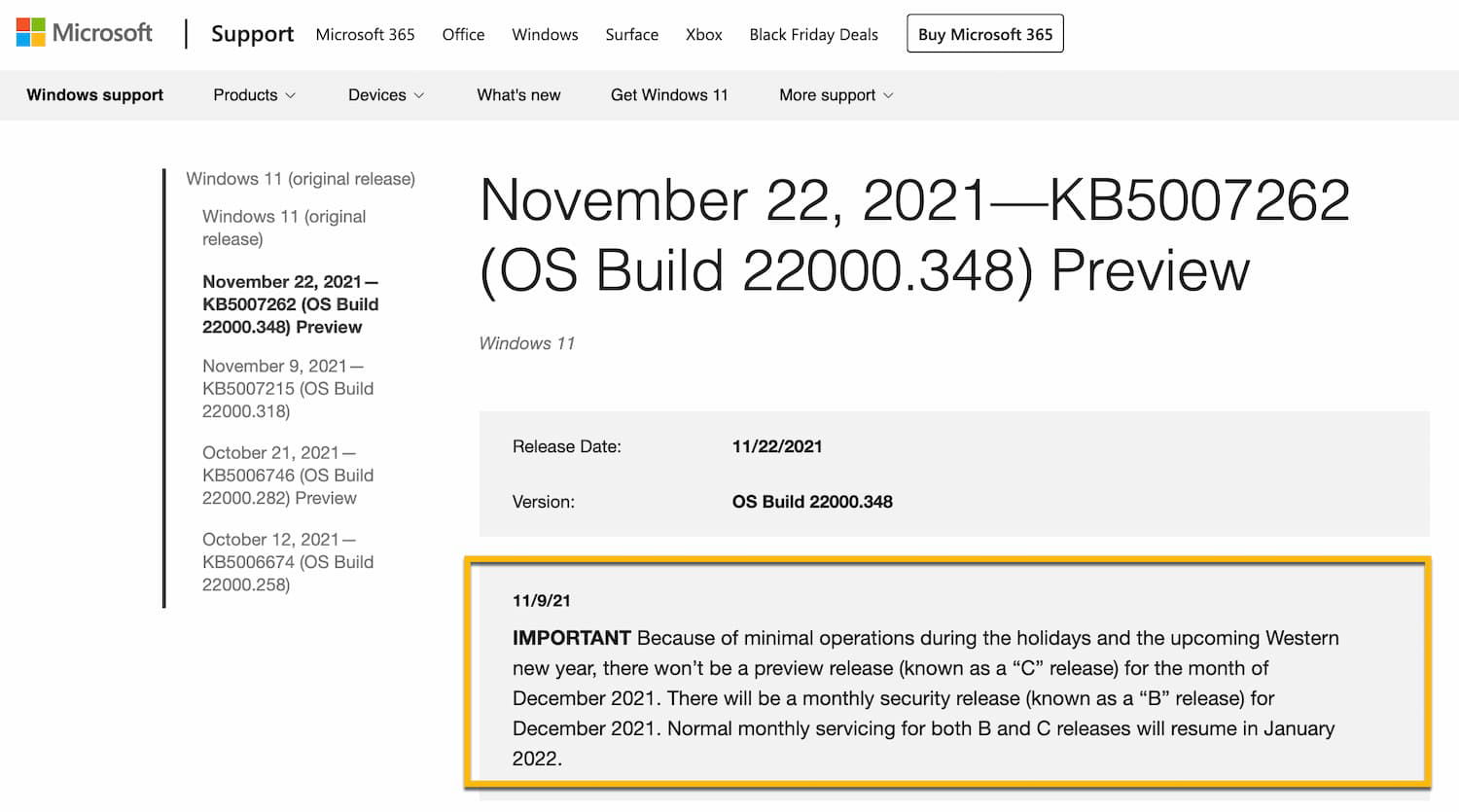Open October 21, 2021 KB5006746 Preview article

pyautogui.click(x=288, y=476)
